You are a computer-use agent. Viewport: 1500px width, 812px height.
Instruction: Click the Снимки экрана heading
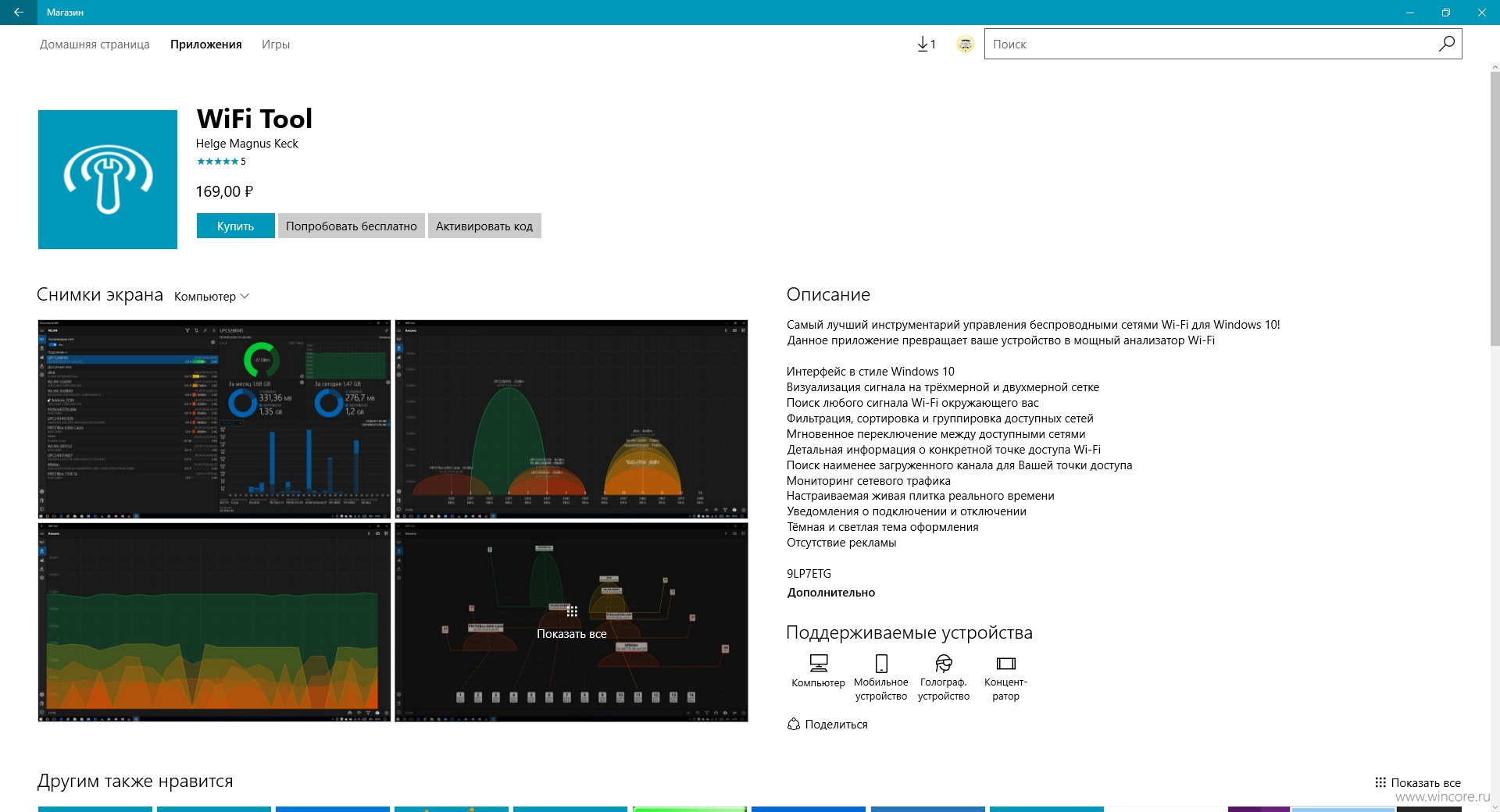[x=100, y=294]
